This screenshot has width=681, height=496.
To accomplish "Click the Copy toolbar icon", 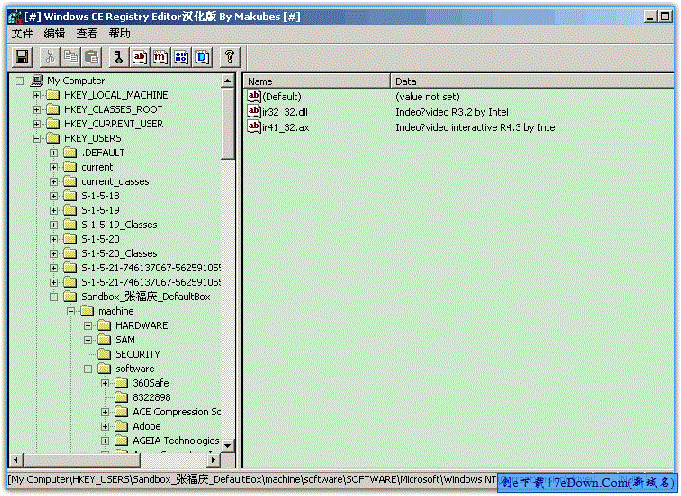I will click(72, 57).
